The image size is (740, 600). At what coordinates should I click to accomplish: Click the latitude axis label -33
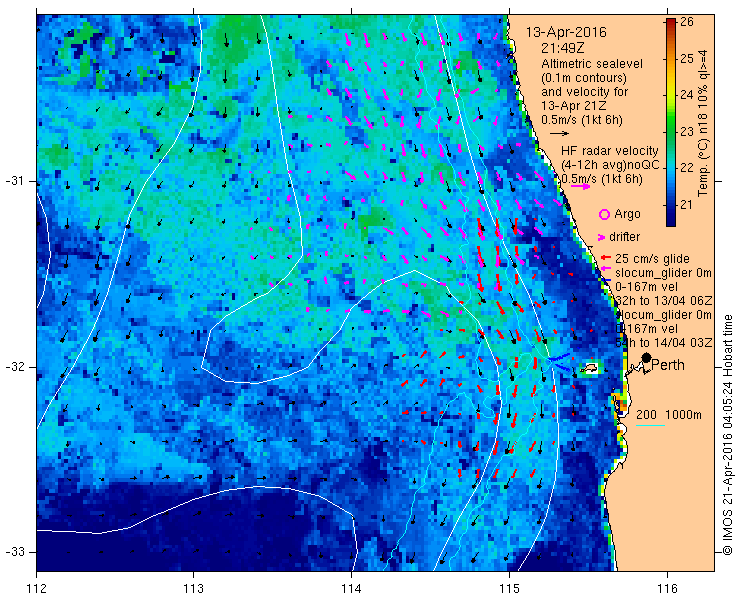(14, 552)
